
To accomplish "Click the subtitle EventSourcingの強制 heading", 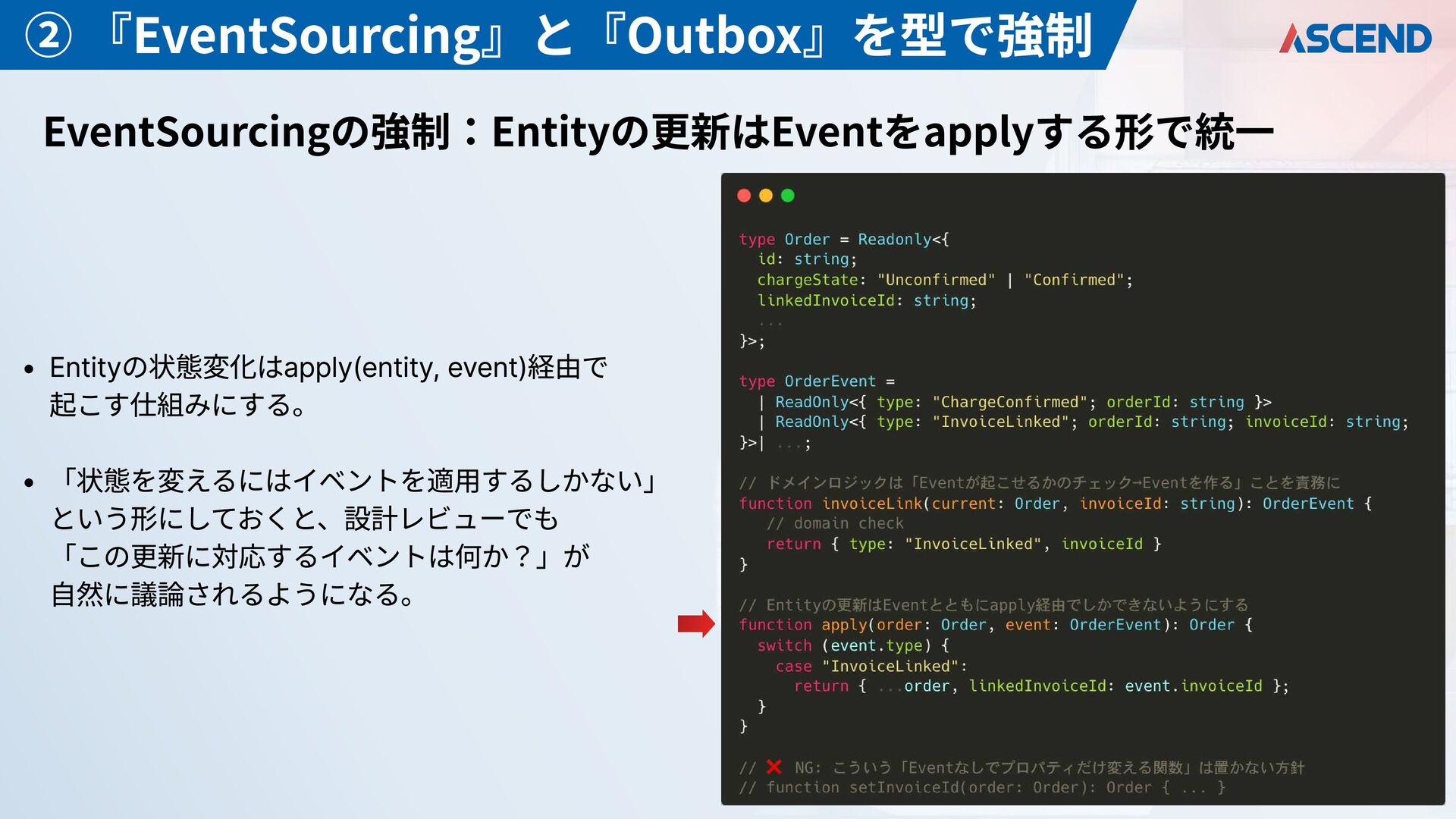I will 658,132.
